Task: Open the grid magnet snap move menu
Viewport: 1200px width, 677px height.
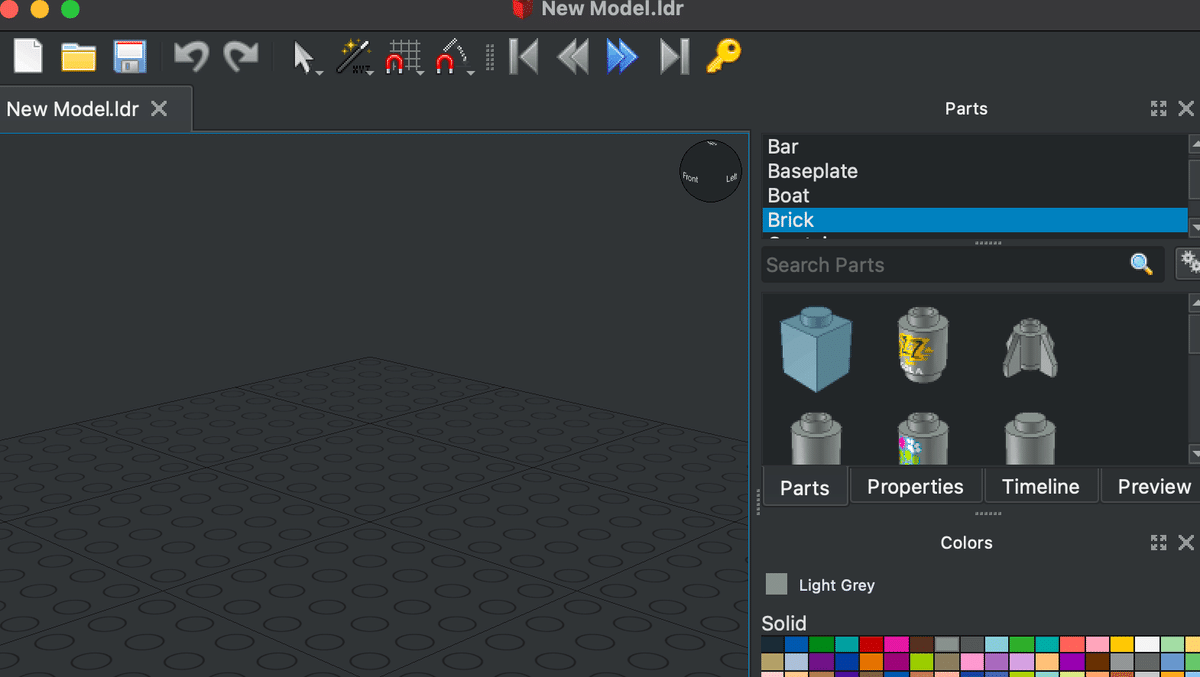Action: [405, 58]
